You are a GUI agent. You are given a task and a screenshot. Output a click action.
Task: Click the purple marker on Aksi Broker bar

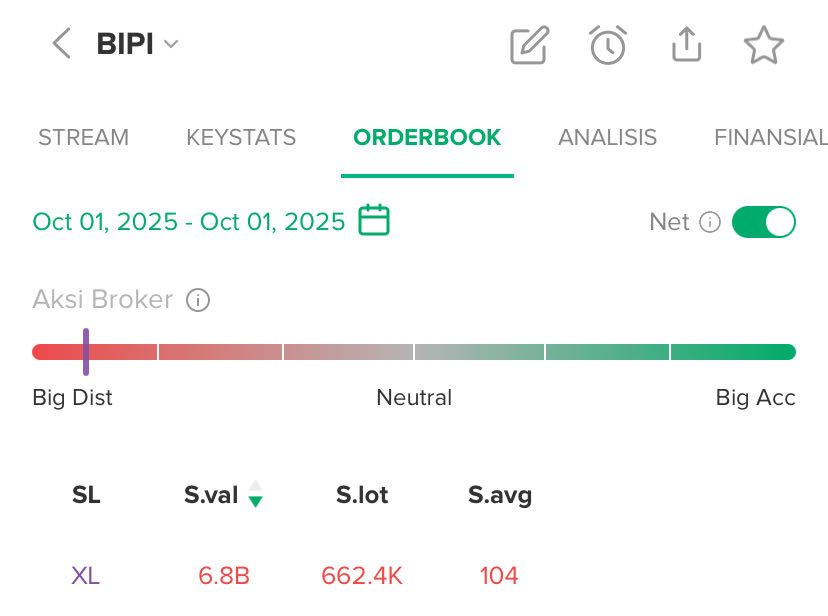86,351
